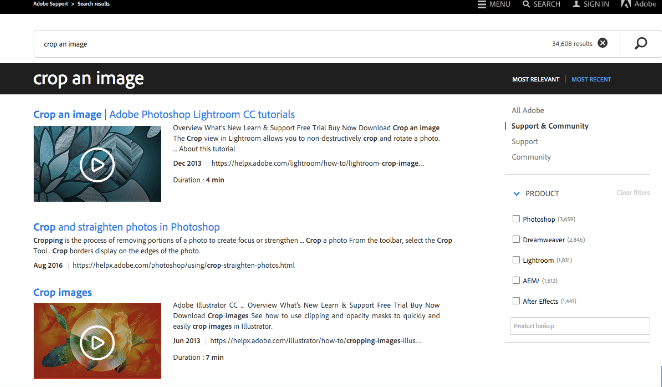This screenshot has height=387, width=662.
Task: Enable the Dreamweaver filter checkbox
Action: pos(516,239)
